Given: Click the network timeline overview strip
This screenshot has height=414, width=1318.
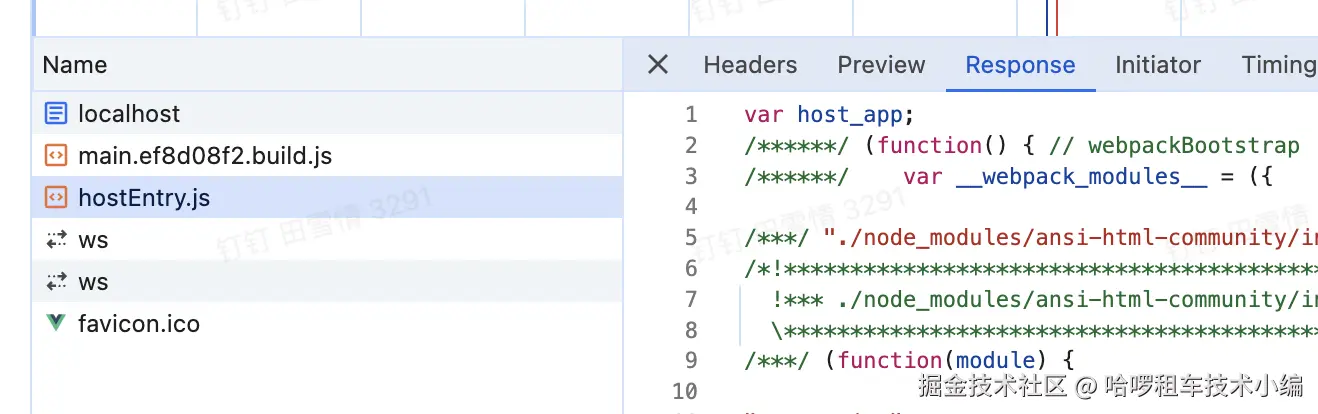Looking at the screenshot, I should [x=600, y=17].
